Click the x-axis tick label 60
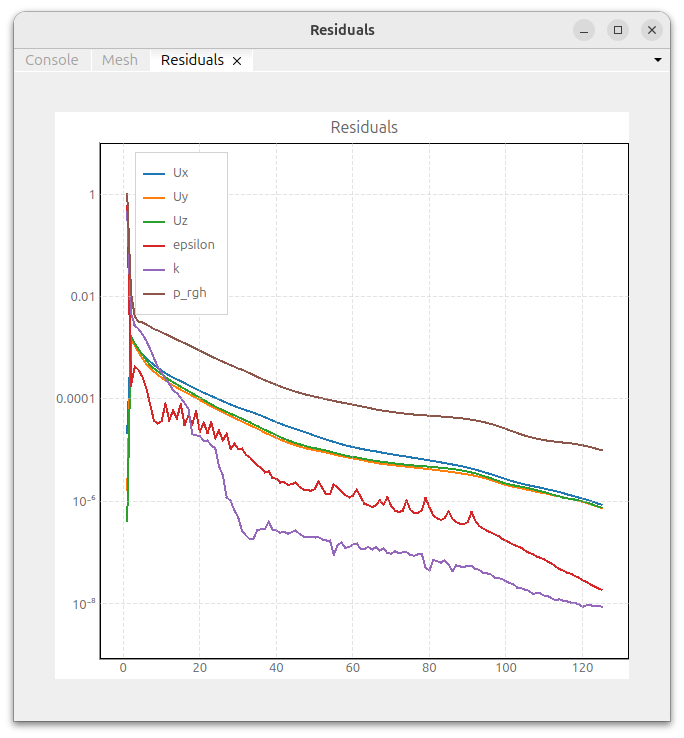684x738 pixels. point(353,668)
